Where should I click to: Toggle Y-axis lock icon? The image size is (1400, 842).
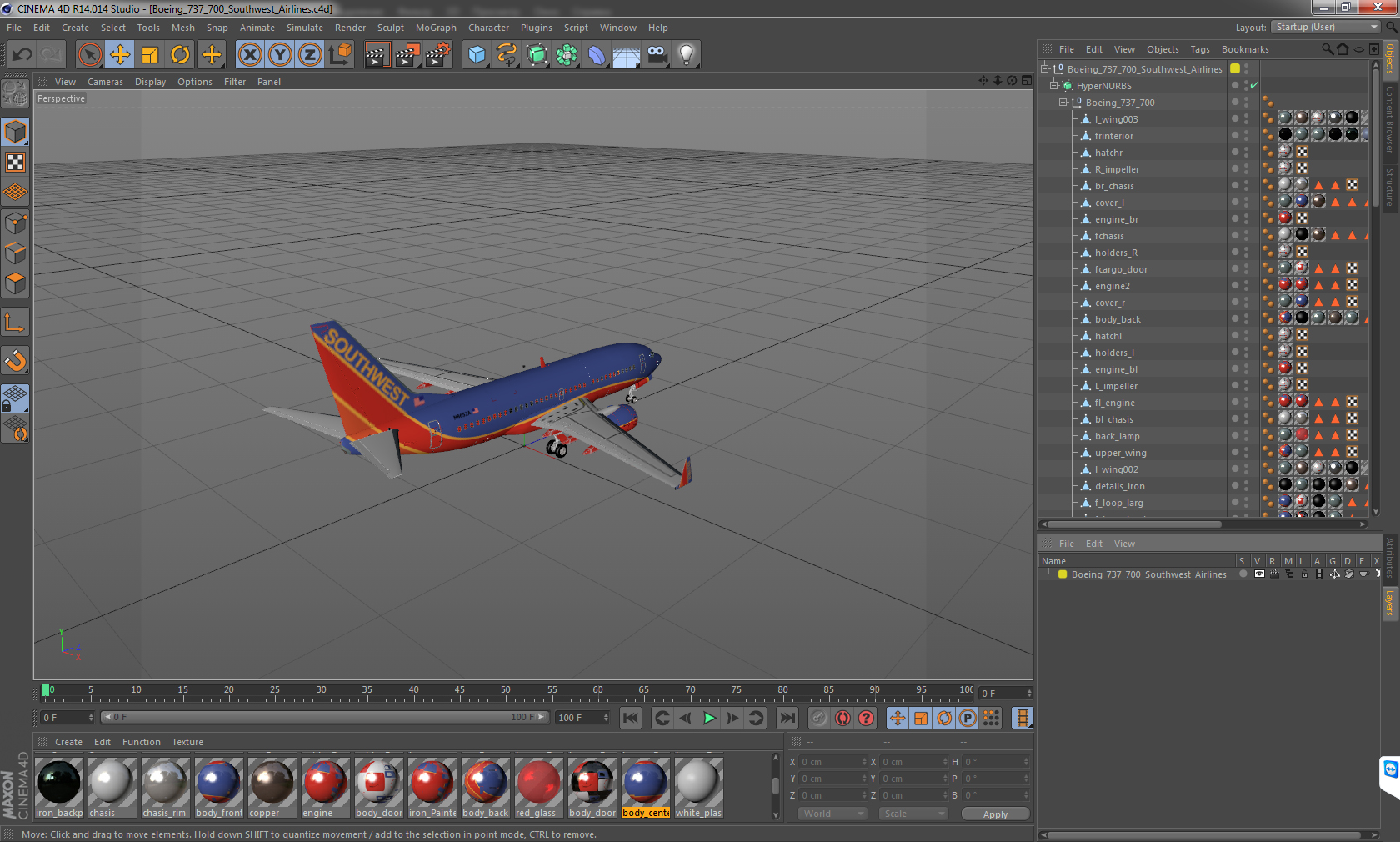(280, 55)
